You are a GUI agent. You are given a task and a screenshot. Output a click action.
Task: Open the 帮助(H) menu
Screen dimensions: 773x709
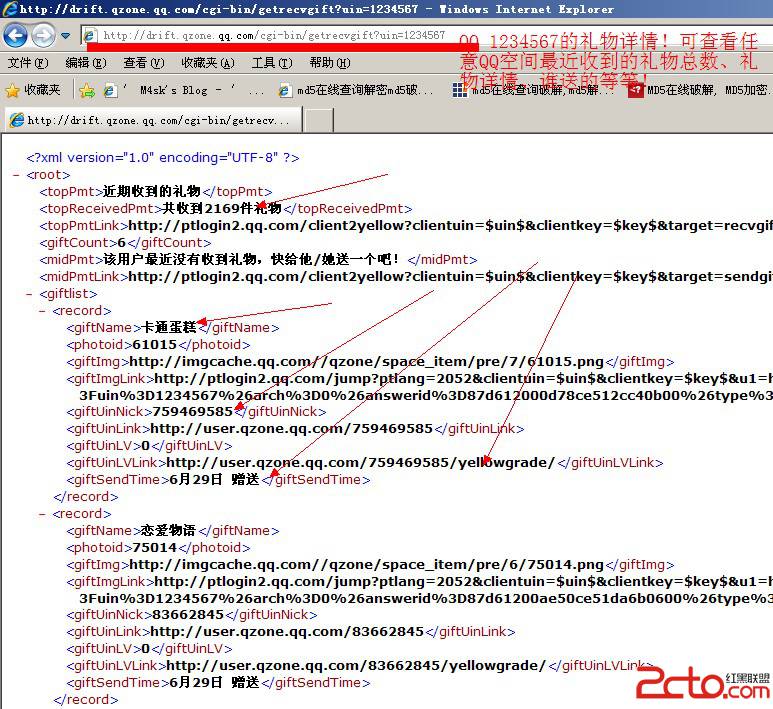coord(330,63)
